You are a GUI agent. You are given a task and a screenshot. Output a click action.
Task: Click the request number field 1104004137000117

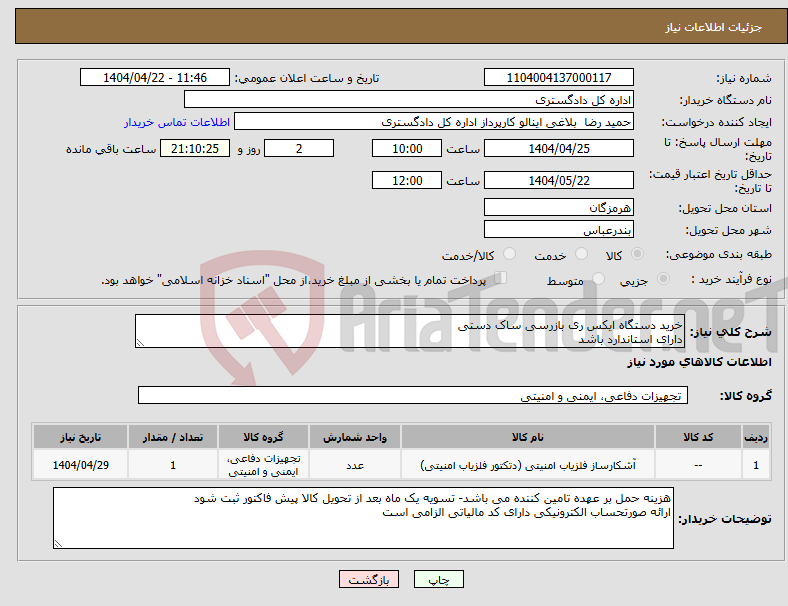point(558,77)
